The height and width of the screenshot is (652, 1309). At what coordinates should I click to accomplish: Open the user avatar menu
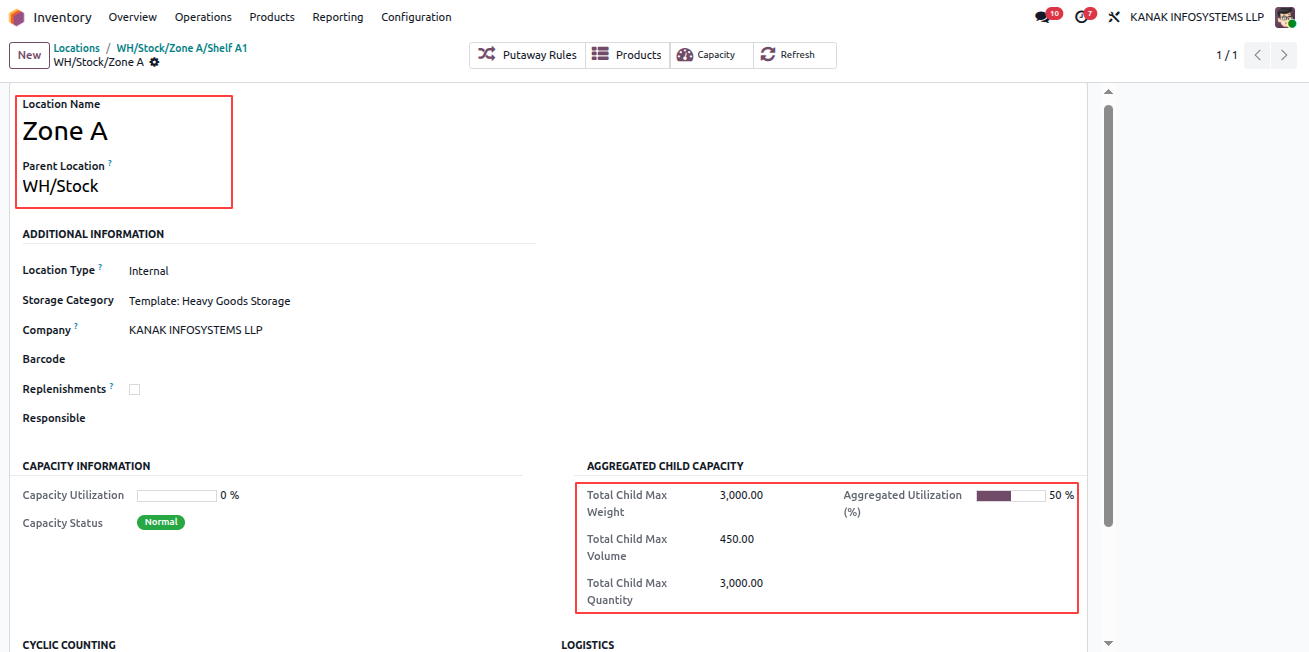1285,17
